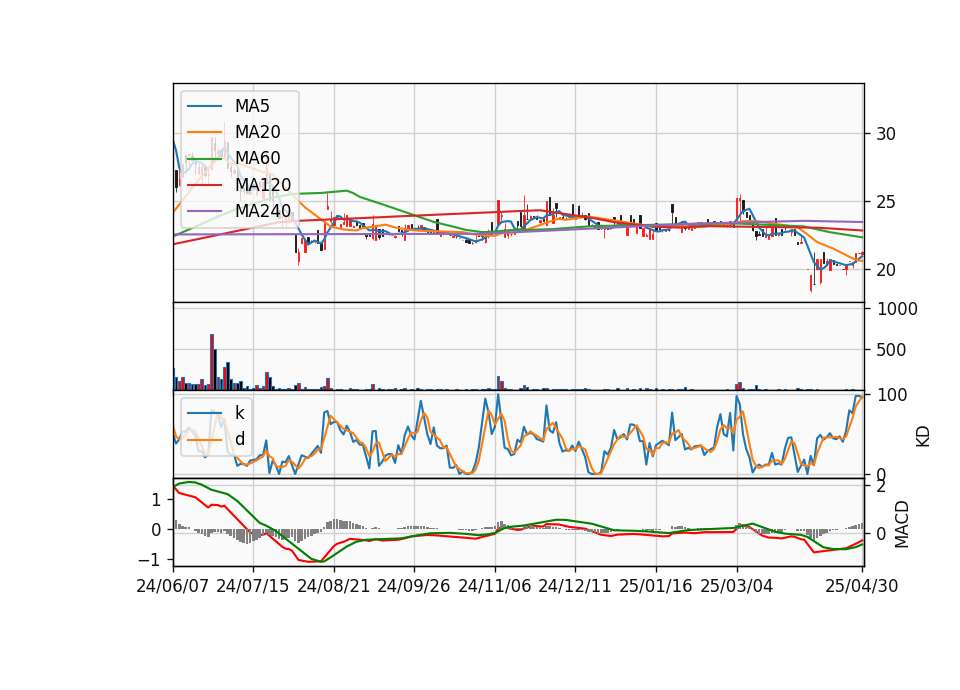Click the red MA120 legend line sample
The image size is (960, 690).
click(x=204, y=185)
